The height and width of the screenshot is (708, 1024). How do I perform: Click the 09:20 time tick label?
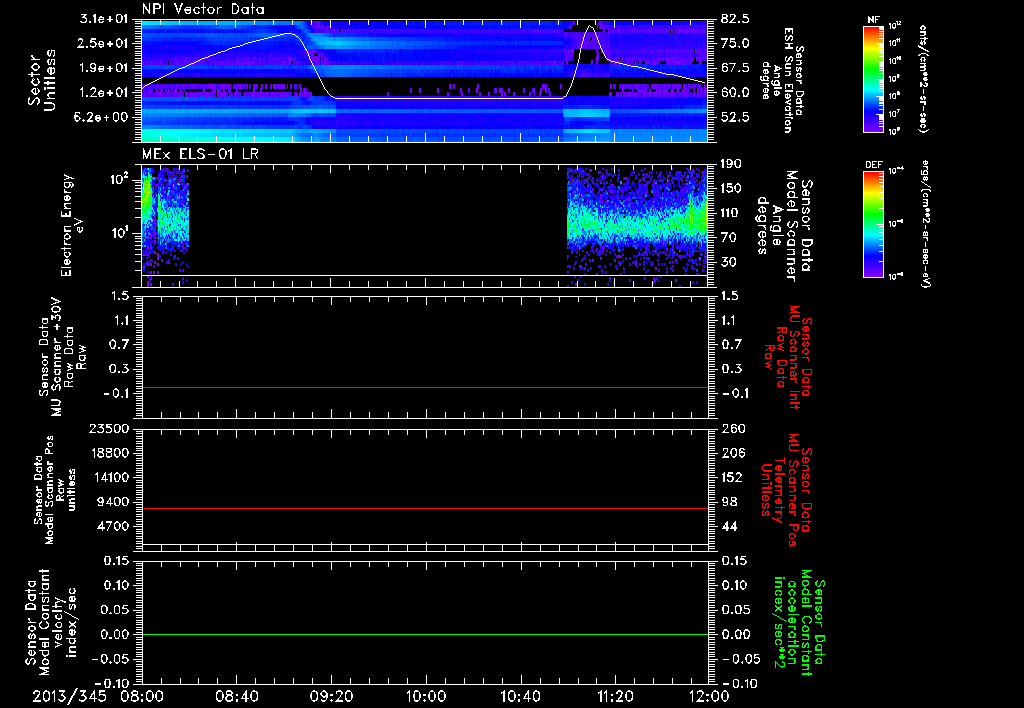[331, 696]
